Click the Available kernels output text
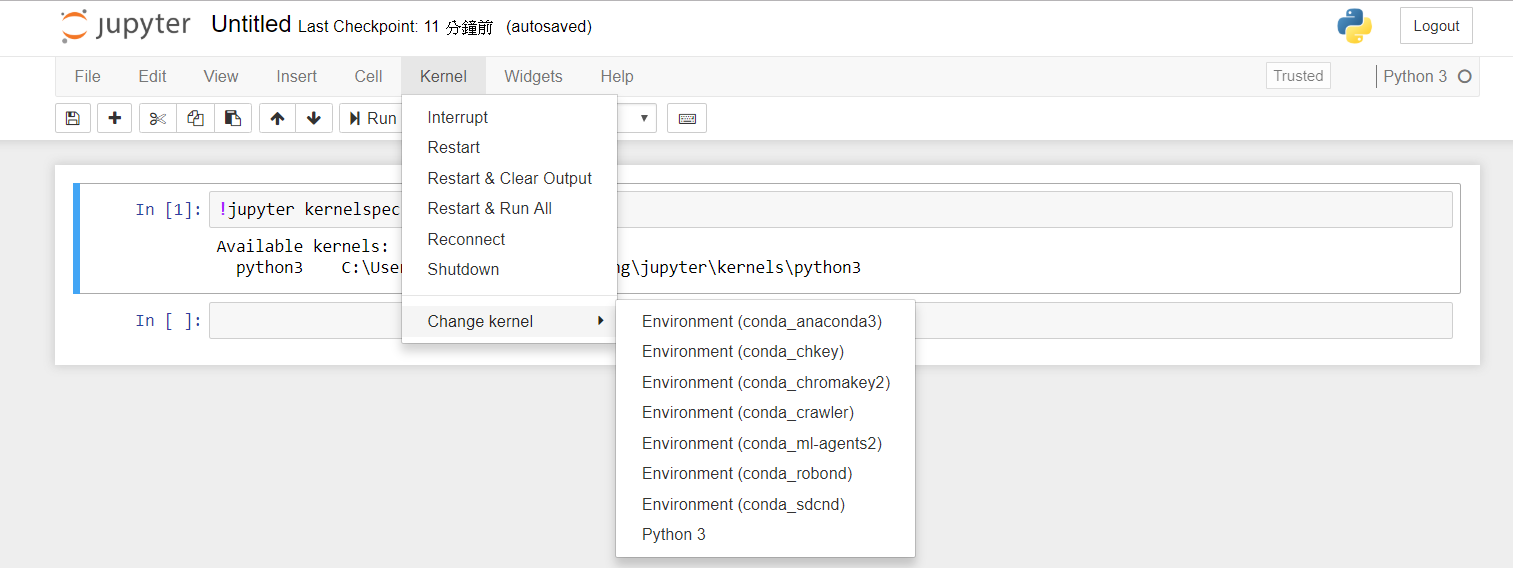Screen dimensions: 1513x568 click(x=302, y=246)
